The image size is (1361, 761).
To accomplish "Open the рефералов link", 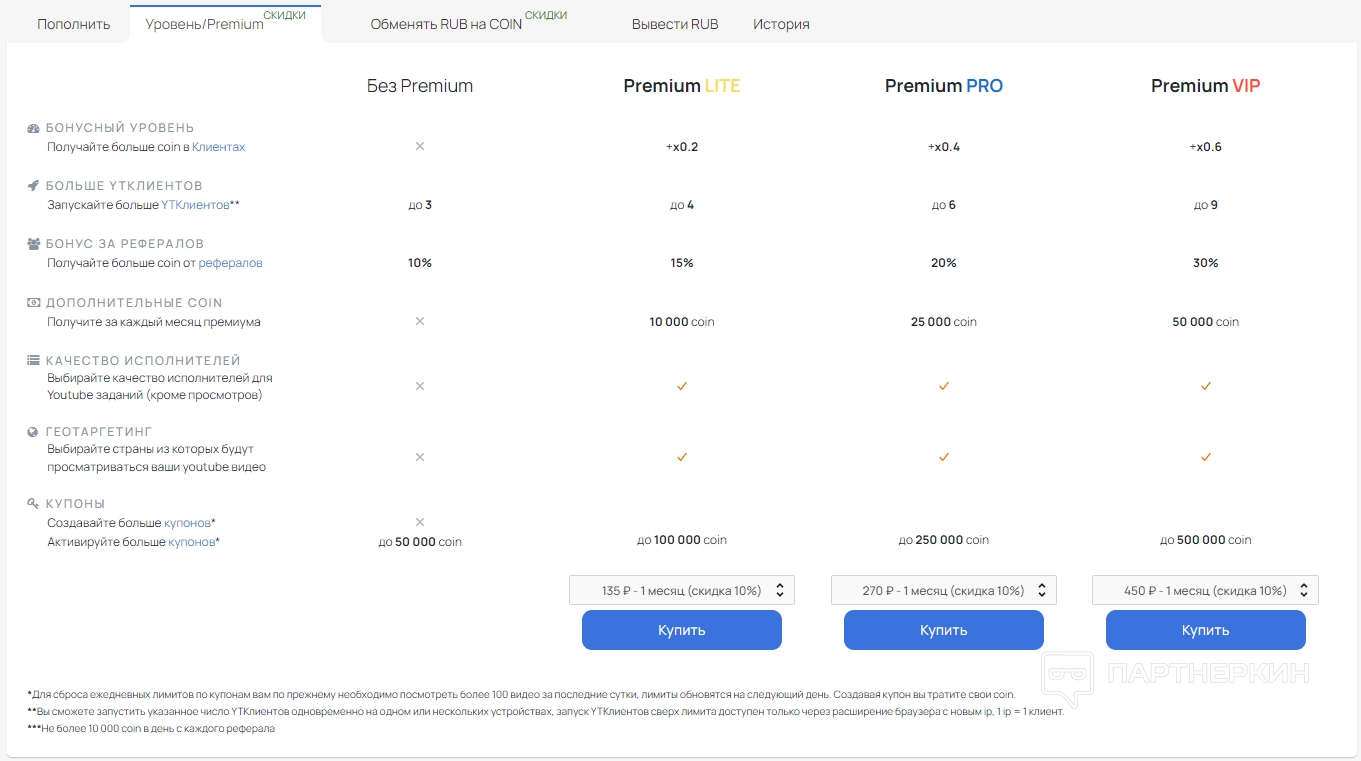I will 230,263.
